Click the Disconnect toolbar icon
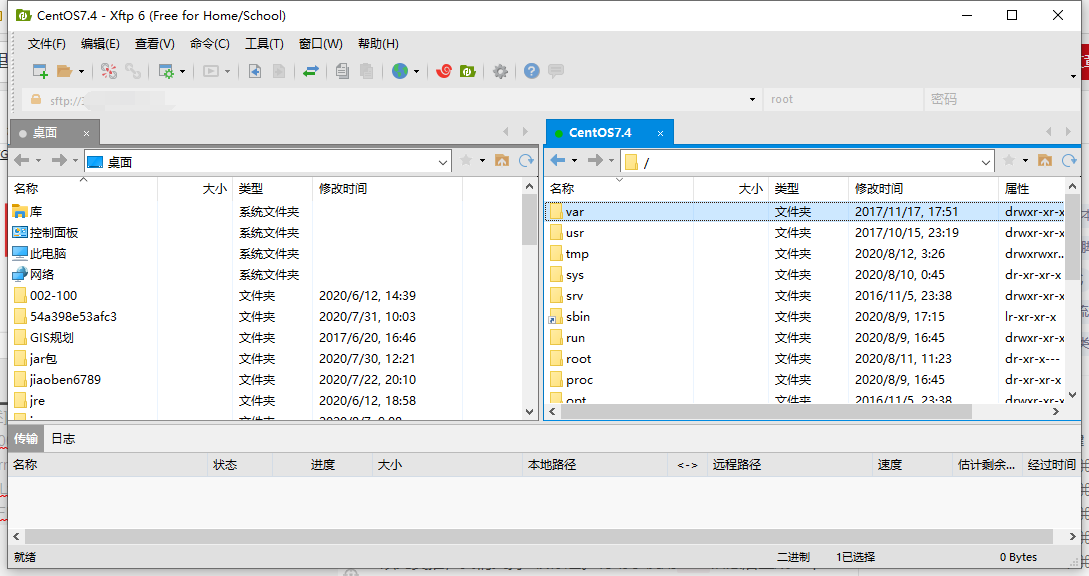 point(108,71)
